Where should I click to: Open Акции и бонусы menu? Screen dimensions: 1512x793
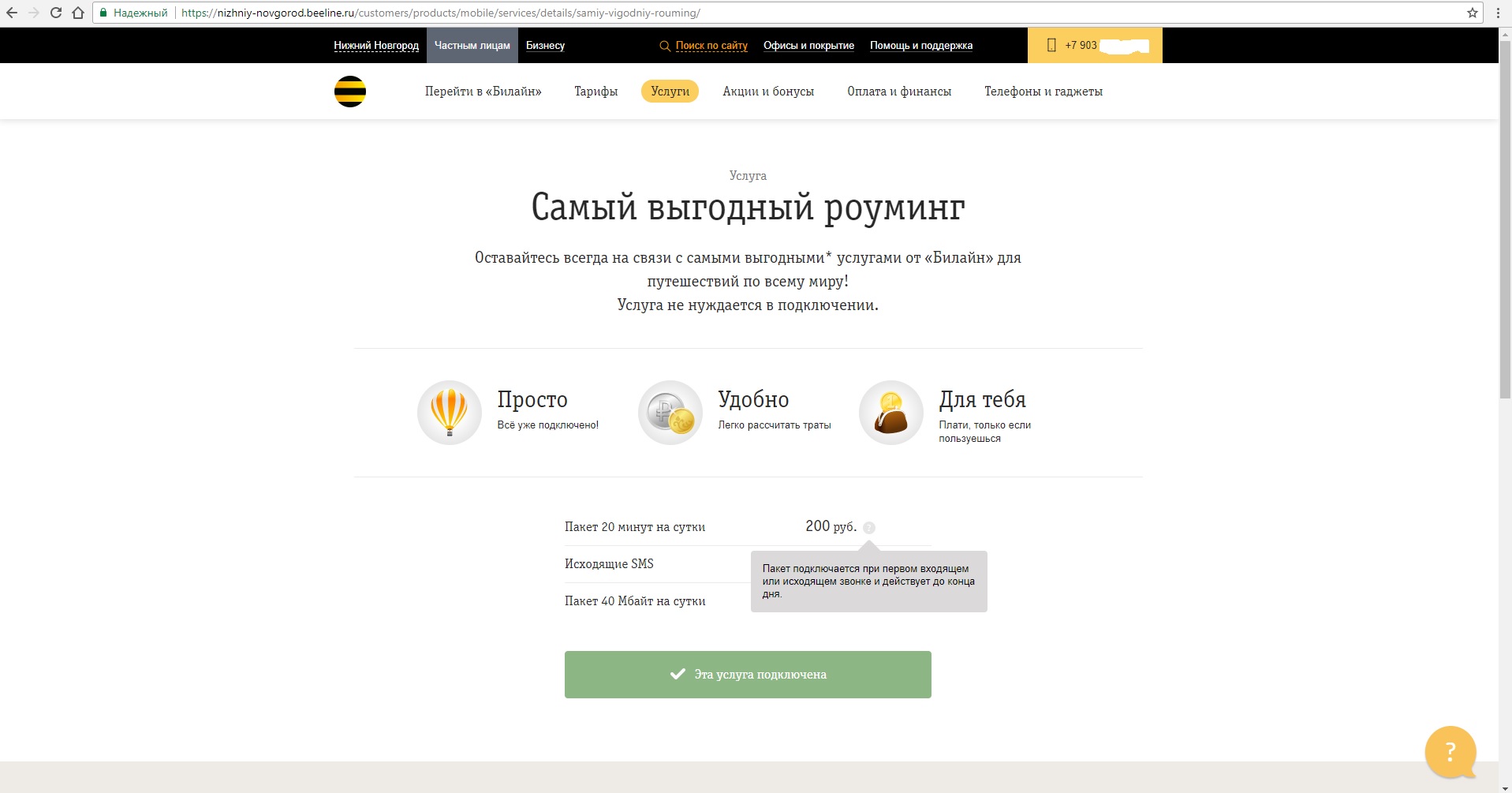768,92
